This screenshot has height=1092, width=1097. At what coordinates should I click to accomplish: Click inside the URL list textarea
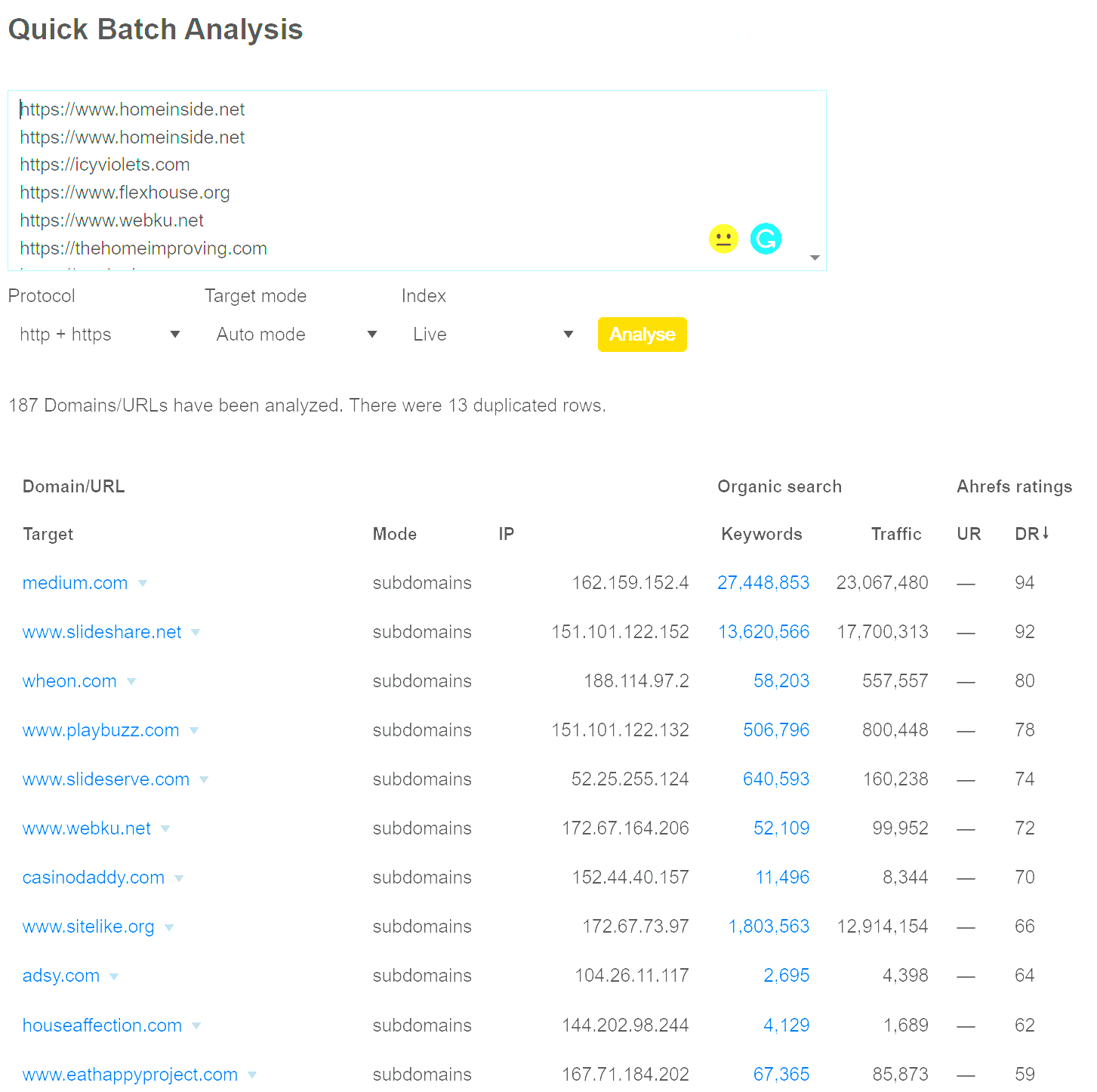pos(417,180)
